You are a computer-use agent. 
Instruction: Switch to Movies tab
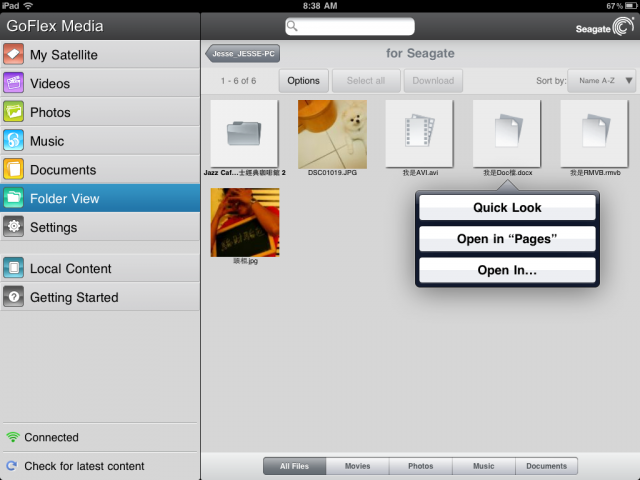[x=358, y=466]
